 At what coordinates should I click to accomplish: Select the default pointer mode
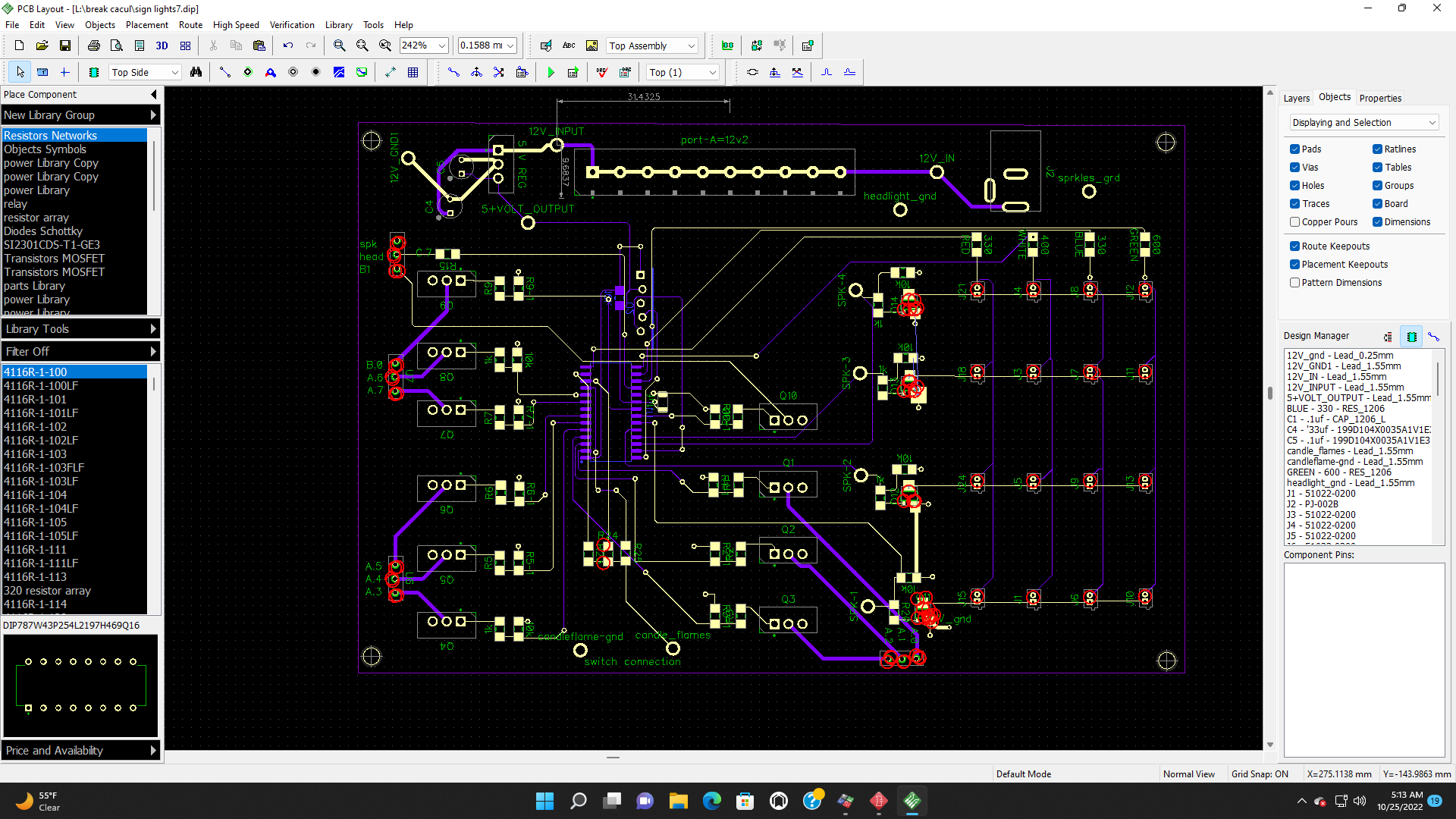(20, 72)
